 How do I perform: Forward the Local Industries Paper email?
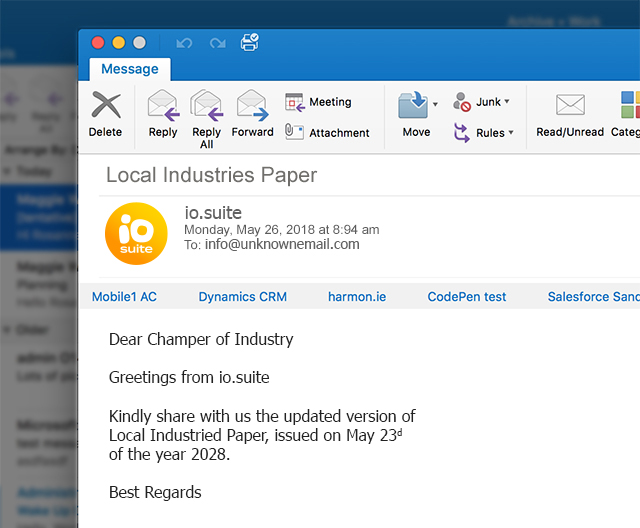pyautogui.click(x=252, y=114)
